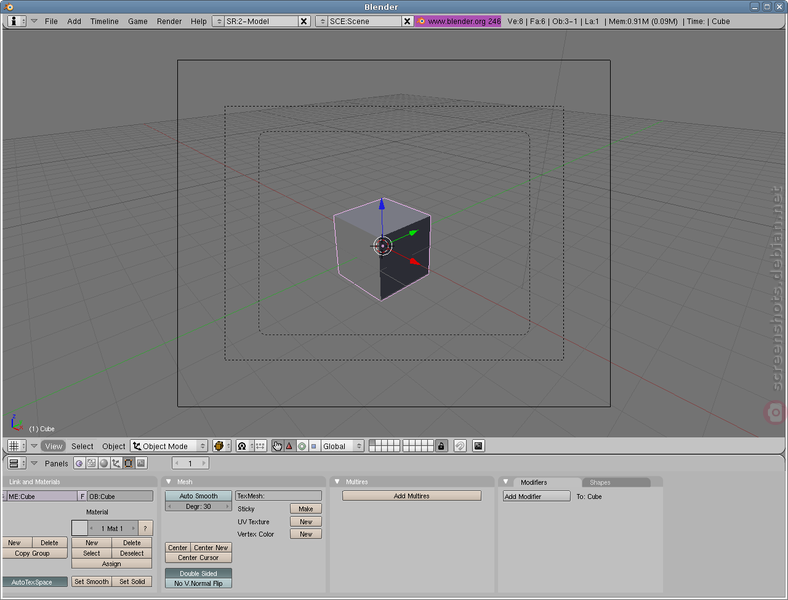Toggle the 3D transform manipulator hand icon
Screen dimensions: 788x600
click(x=277, y=446)
